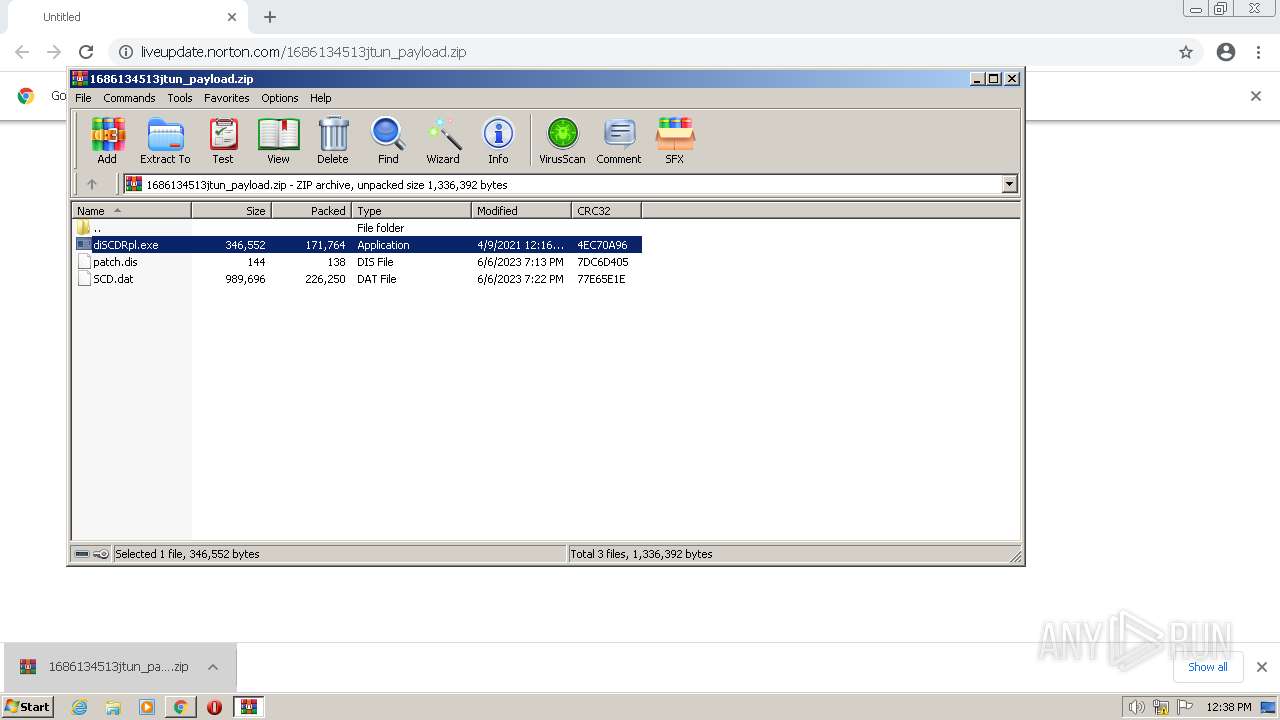The image size is (1280, 720).
Task: Launch Internet Explorer from taskbar
Action: click(80, 707)
